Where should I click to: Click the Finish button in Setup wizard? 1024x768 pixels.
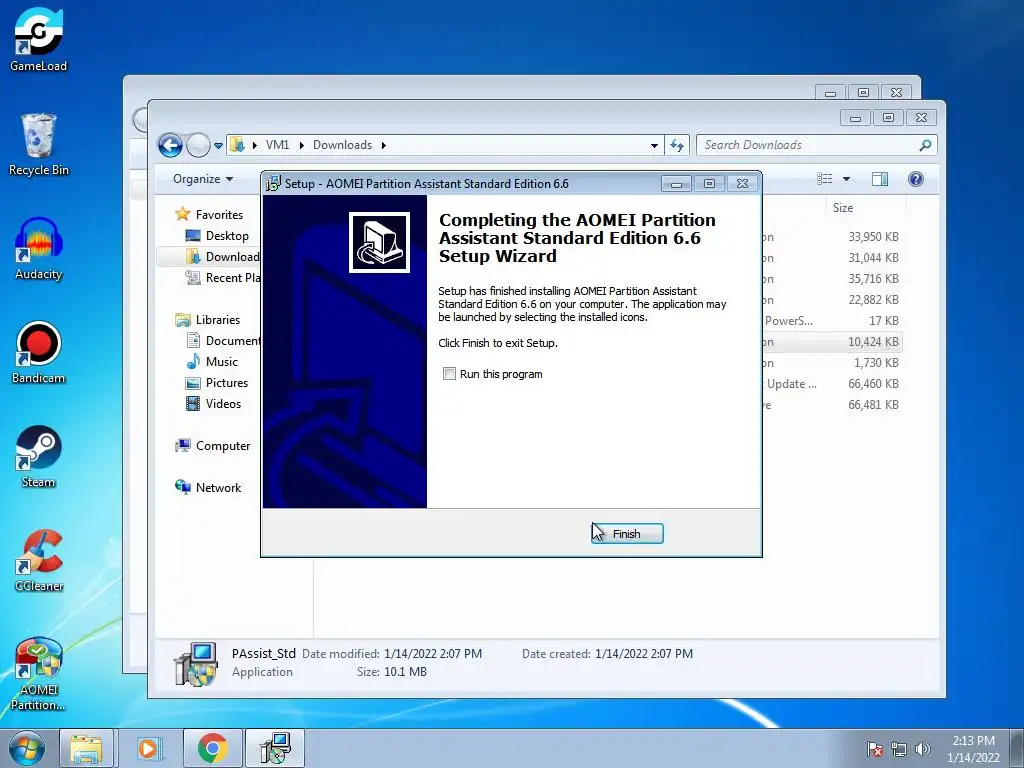(627, 534)
